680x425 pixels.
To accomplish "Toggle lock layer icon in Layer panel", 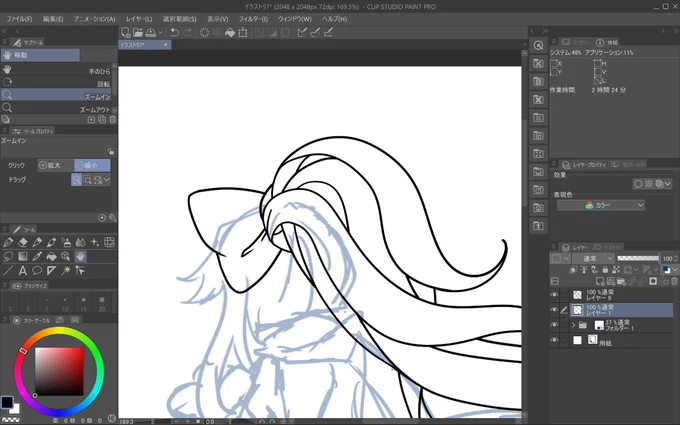I will [x=605, y=270].
